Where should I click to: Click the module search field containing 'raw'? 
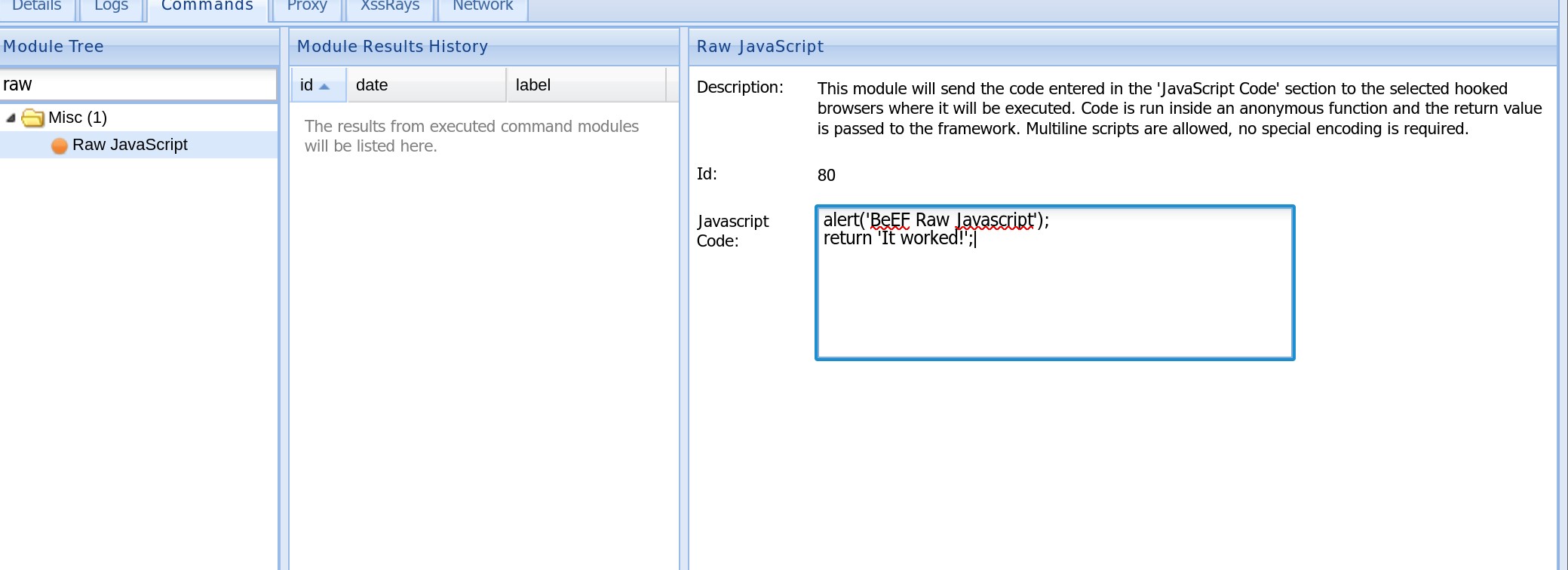click(x=139, y=84)
